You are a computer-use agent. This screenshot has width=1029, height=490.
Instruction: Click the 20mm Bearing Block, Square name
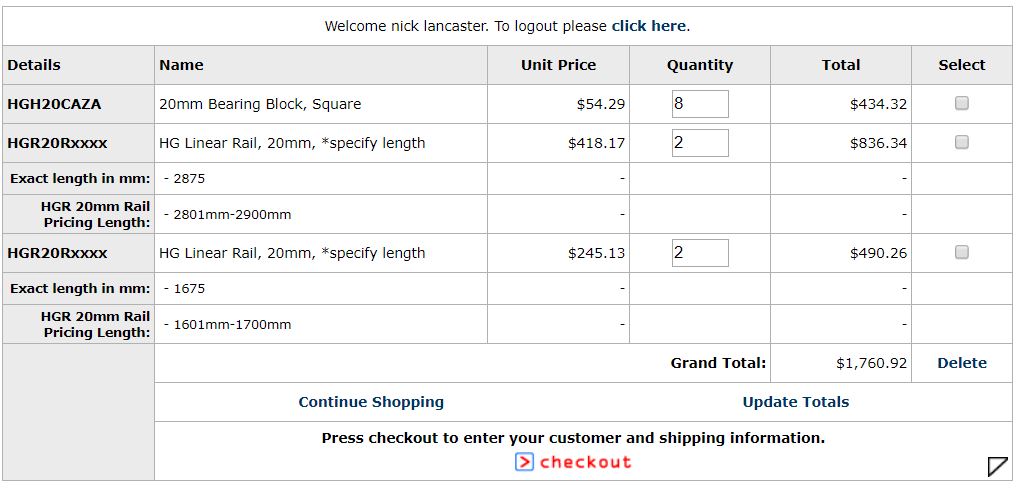coord(260,104)
